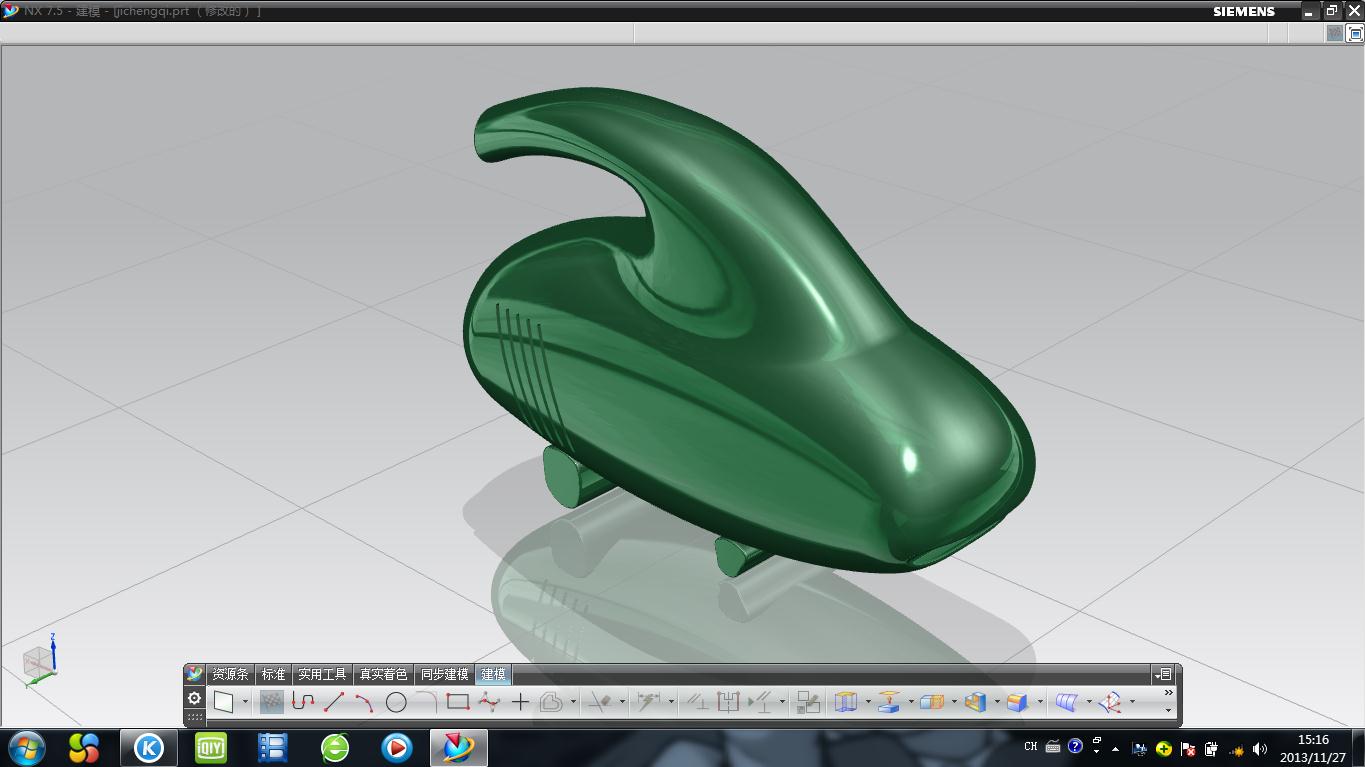Open toolbar overflow double-chevron

pos(1168,693)
